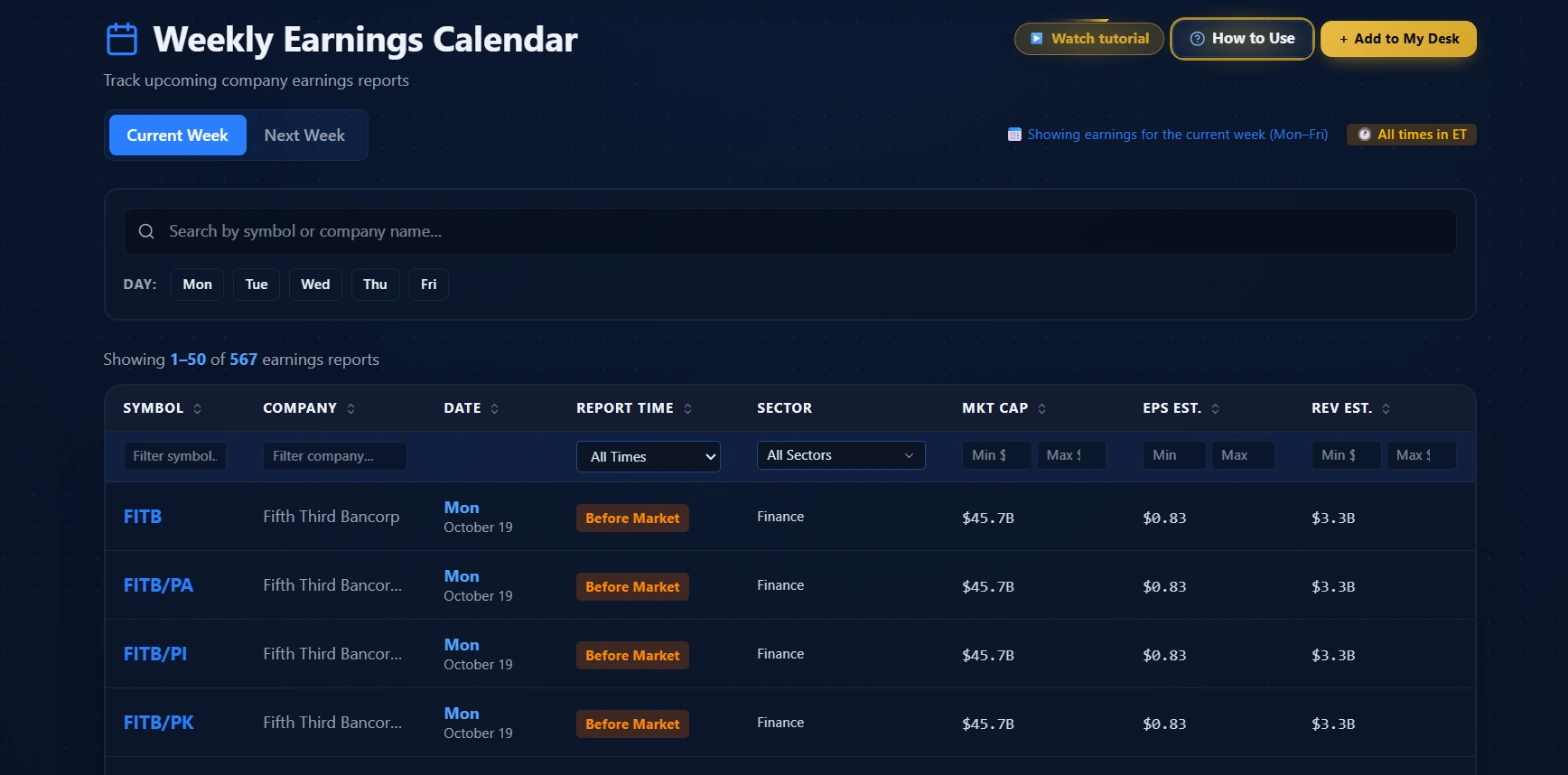
Task: Click the SECTOR column header
Action: [784, 408]
